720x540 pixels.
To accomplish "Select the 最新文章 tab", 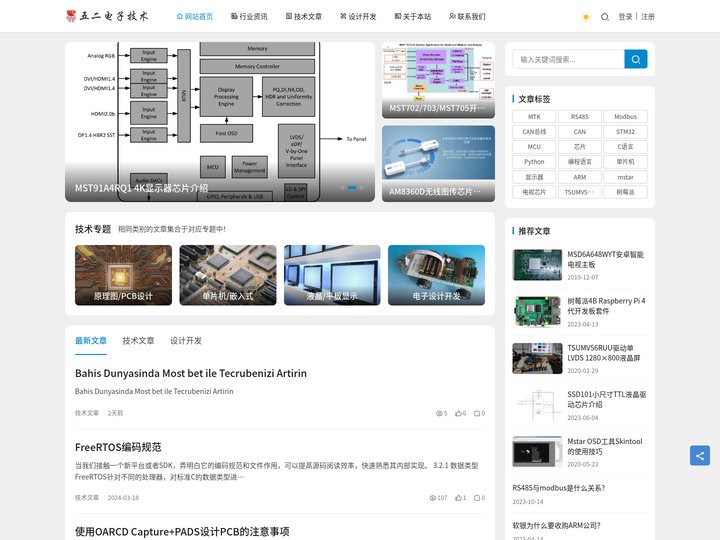I will tap(91, 341).
